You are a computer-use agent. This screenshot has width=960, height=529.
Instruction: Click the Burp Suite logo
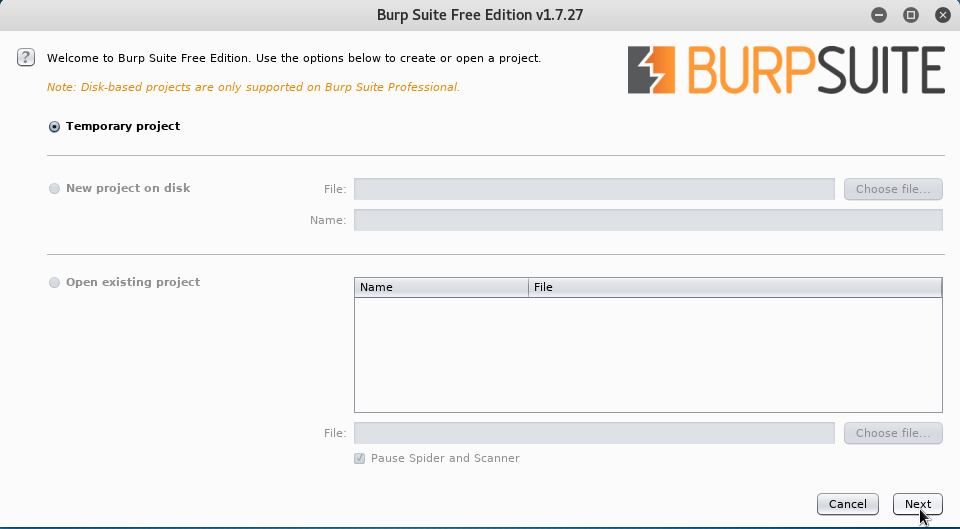tap(786, 70)
